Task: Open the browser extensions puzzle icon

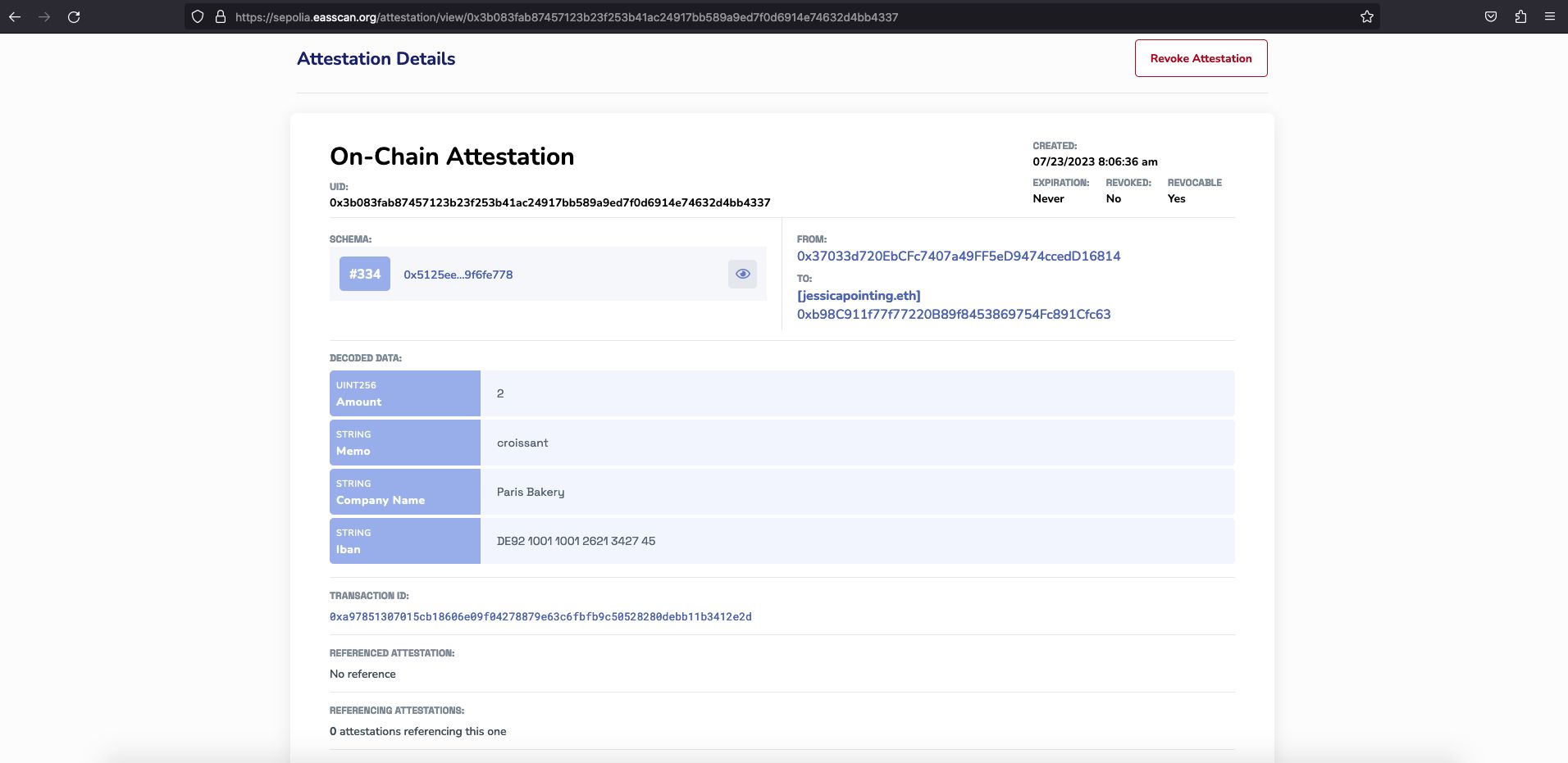Action: tap(1520, 16)
